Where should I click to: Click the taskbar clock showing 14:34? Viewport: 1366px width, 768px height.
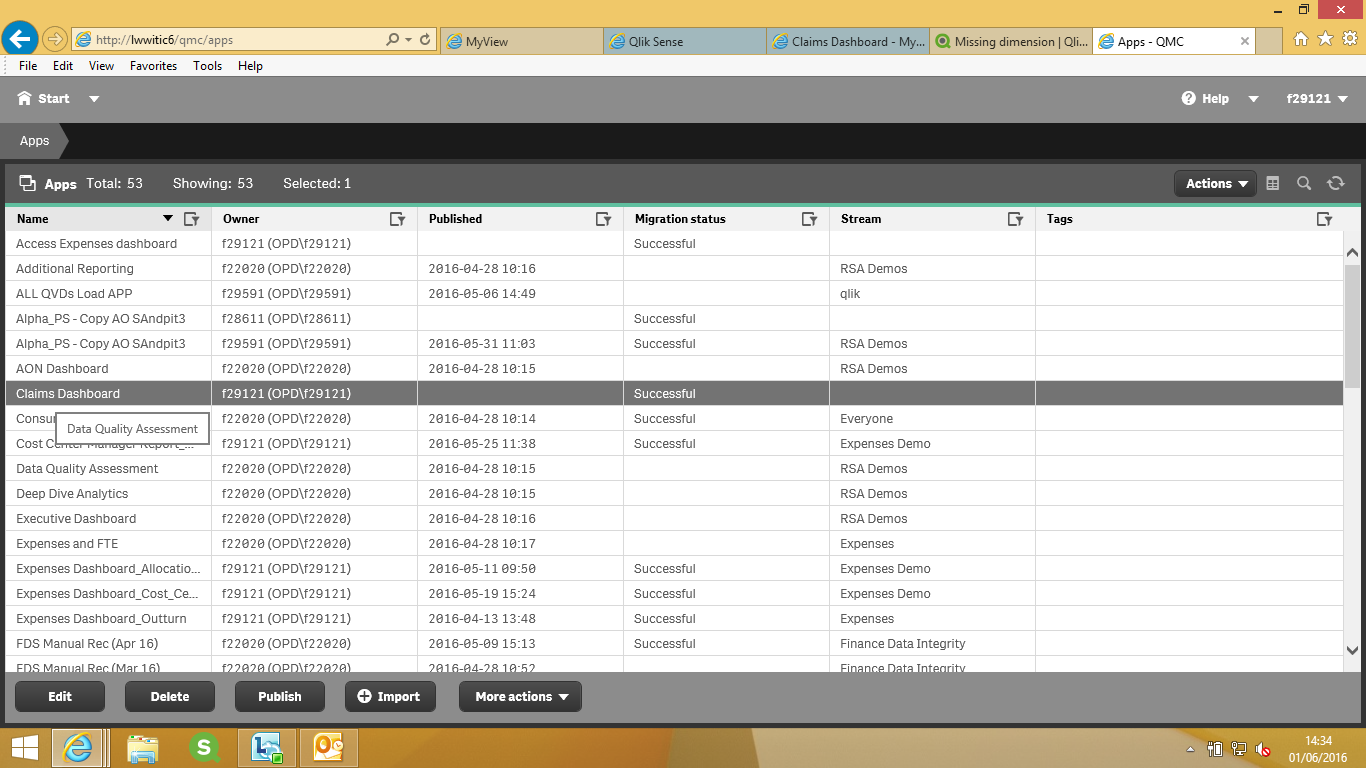click(x=1317, y=748)
